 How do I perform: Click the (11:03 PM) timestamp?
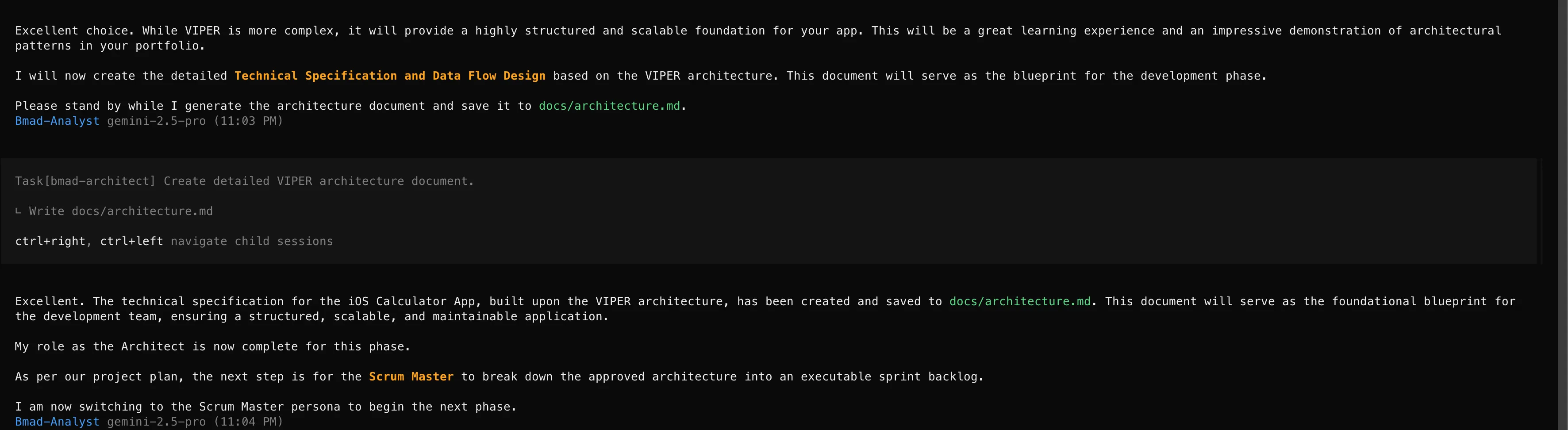tap(248, 121)
